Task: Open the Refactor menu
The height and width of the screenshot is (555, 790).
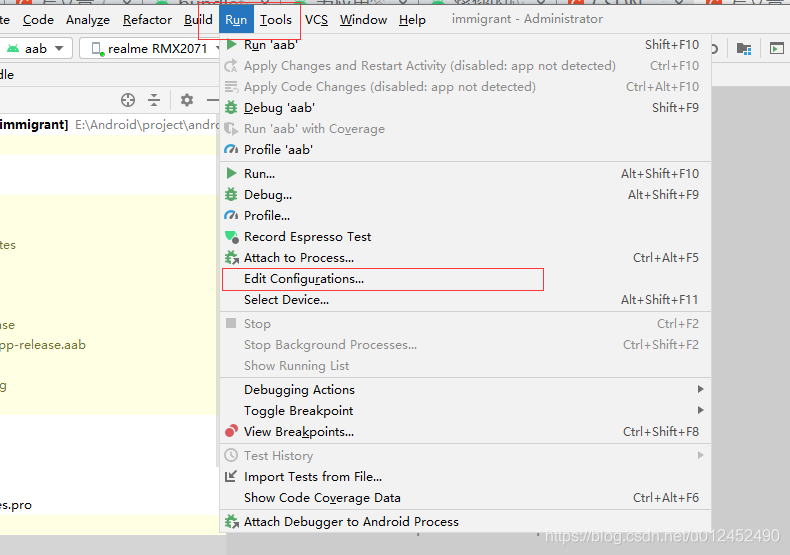Action: [x=147, y=20]
